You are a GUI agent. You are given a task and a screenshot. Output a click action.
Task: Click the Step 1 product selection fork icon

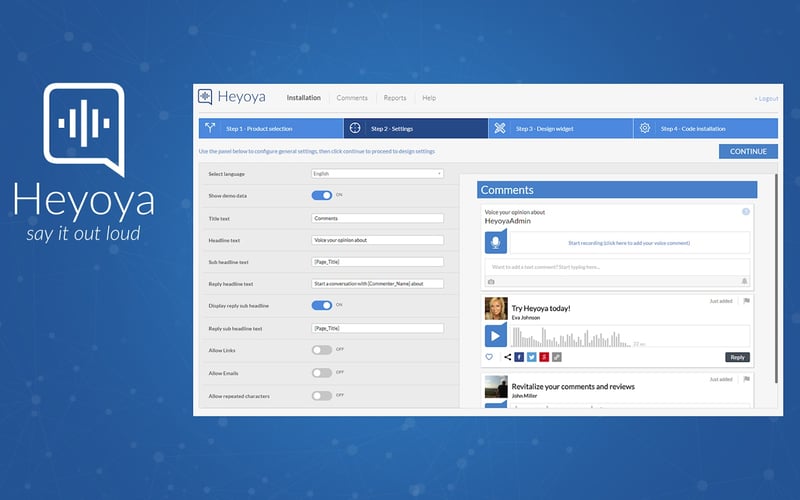click(210, 128)
